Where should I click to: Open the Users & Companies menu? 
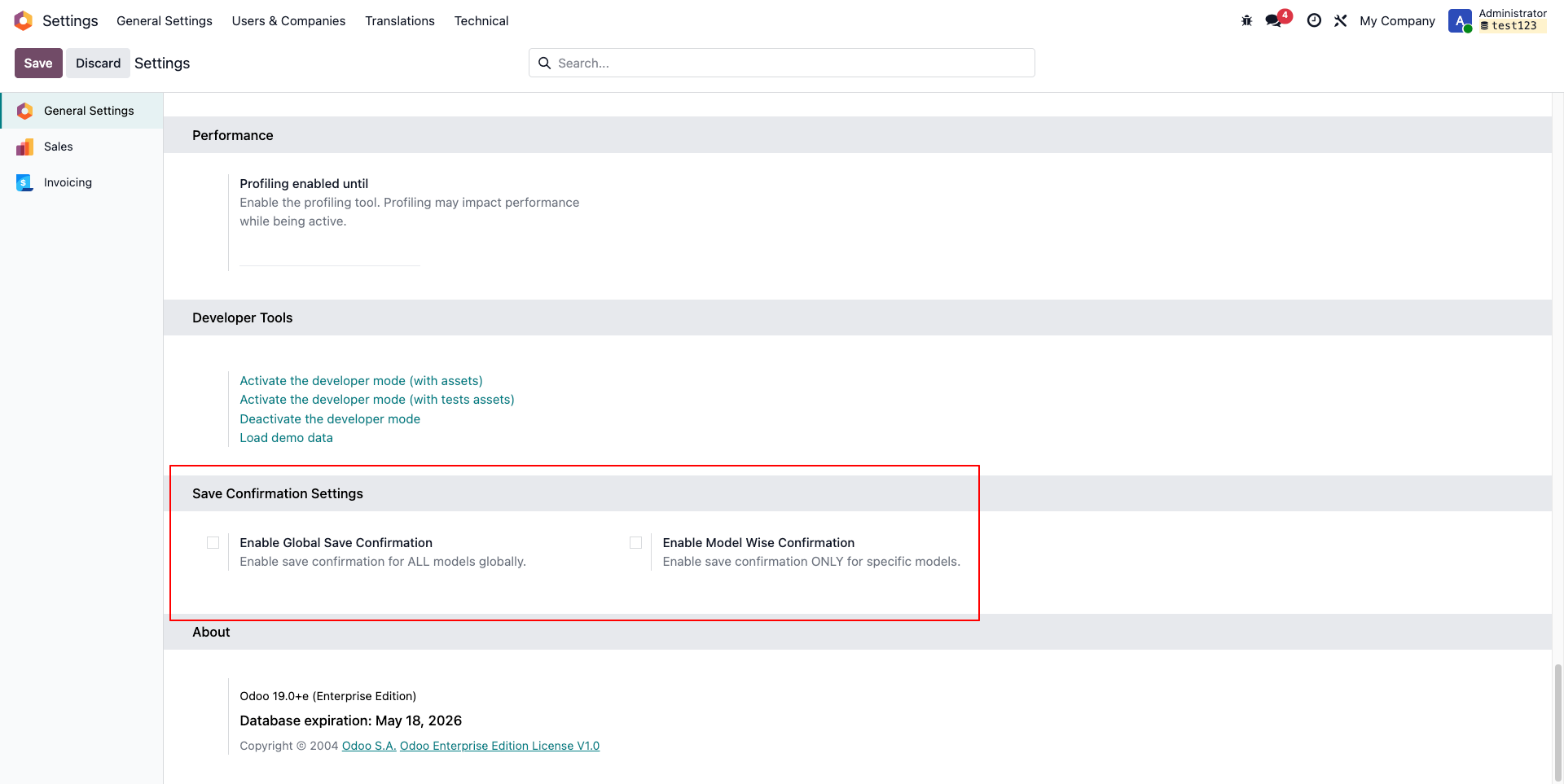point(288,20)
